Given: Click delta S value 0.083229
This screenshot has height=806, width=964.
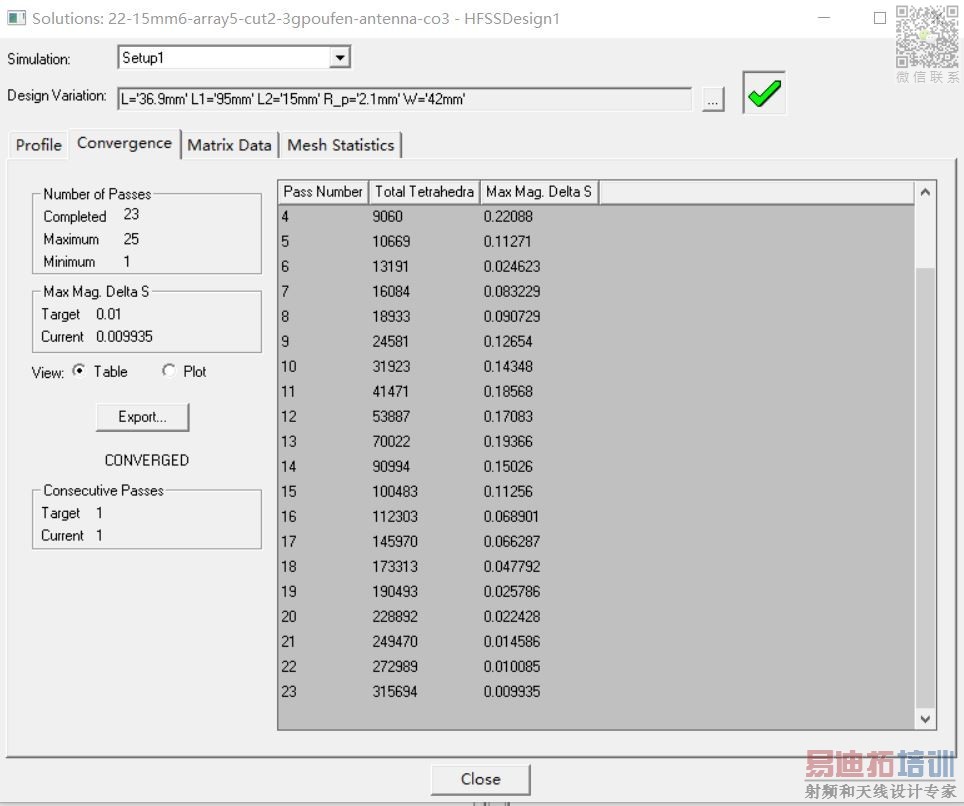Looking at the screenshot, I should [x=512, y=291].
